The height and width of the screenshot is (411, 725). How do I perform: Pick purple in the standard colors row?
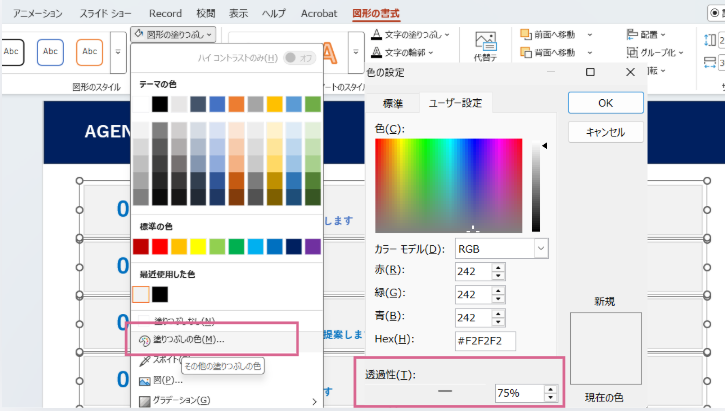click(x=313, y=246)
